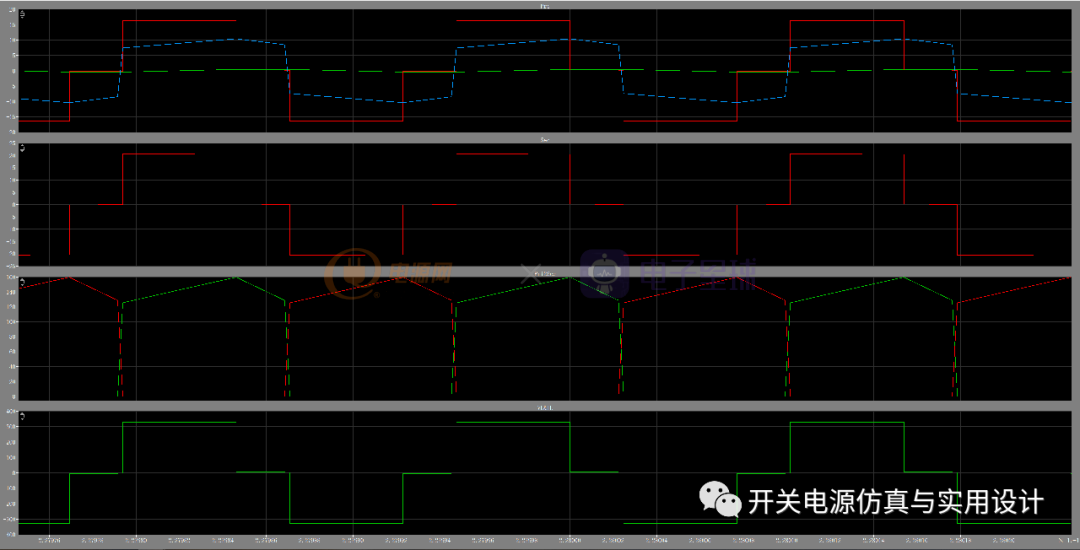Image resolution: width=1080 pixels, height=550 pixels.
Task: Select the blue dashed trace in top plot
Action: [x=200, y=42]
